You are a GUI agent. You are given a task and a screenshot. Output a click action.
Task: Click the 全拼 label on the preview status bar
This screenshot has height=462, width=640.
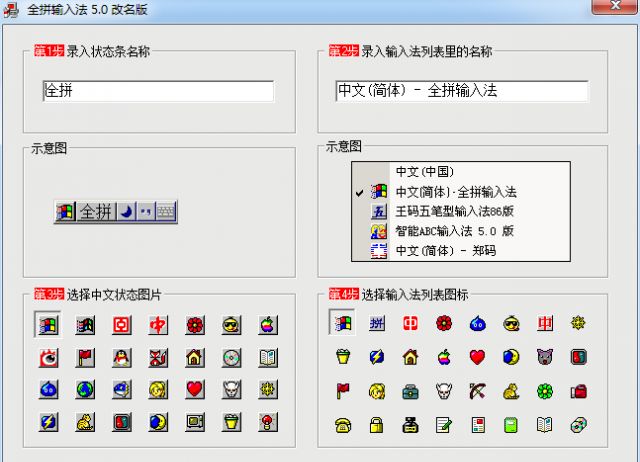(x=96, y=212)
